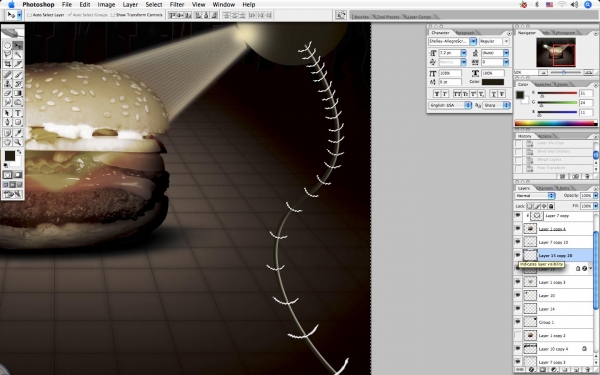Click the All Caps button
Image resolution: width=600 pixels, height=375 pixels.
pyautogui.click(x=457, y=94)
